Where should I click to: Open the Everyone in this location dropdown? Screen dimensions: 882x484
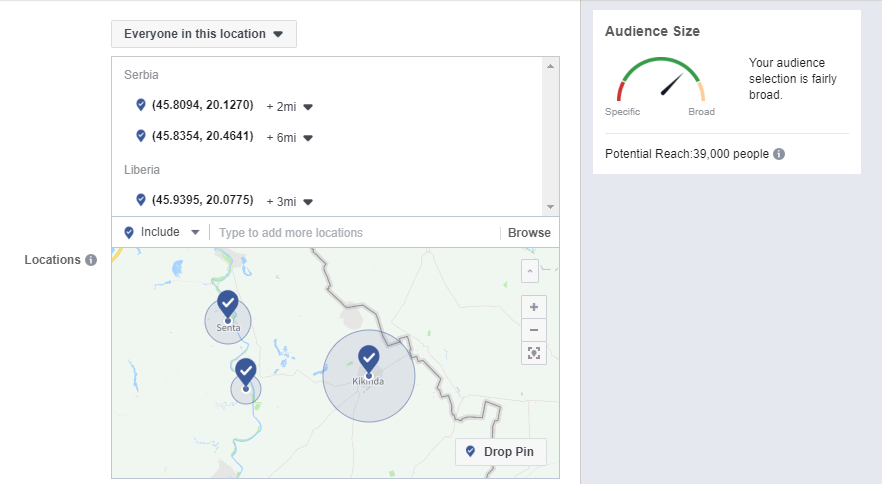click(x=204, y=34)
